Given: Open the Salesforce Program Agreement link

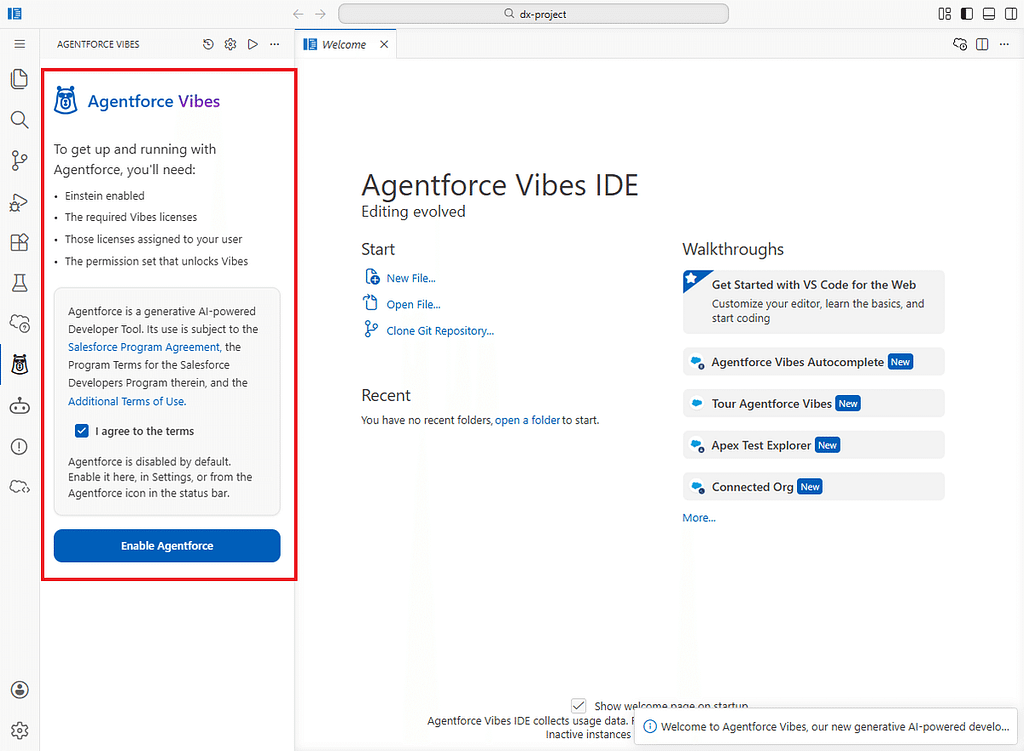Looking at the screenshot, I should point(144,347).
